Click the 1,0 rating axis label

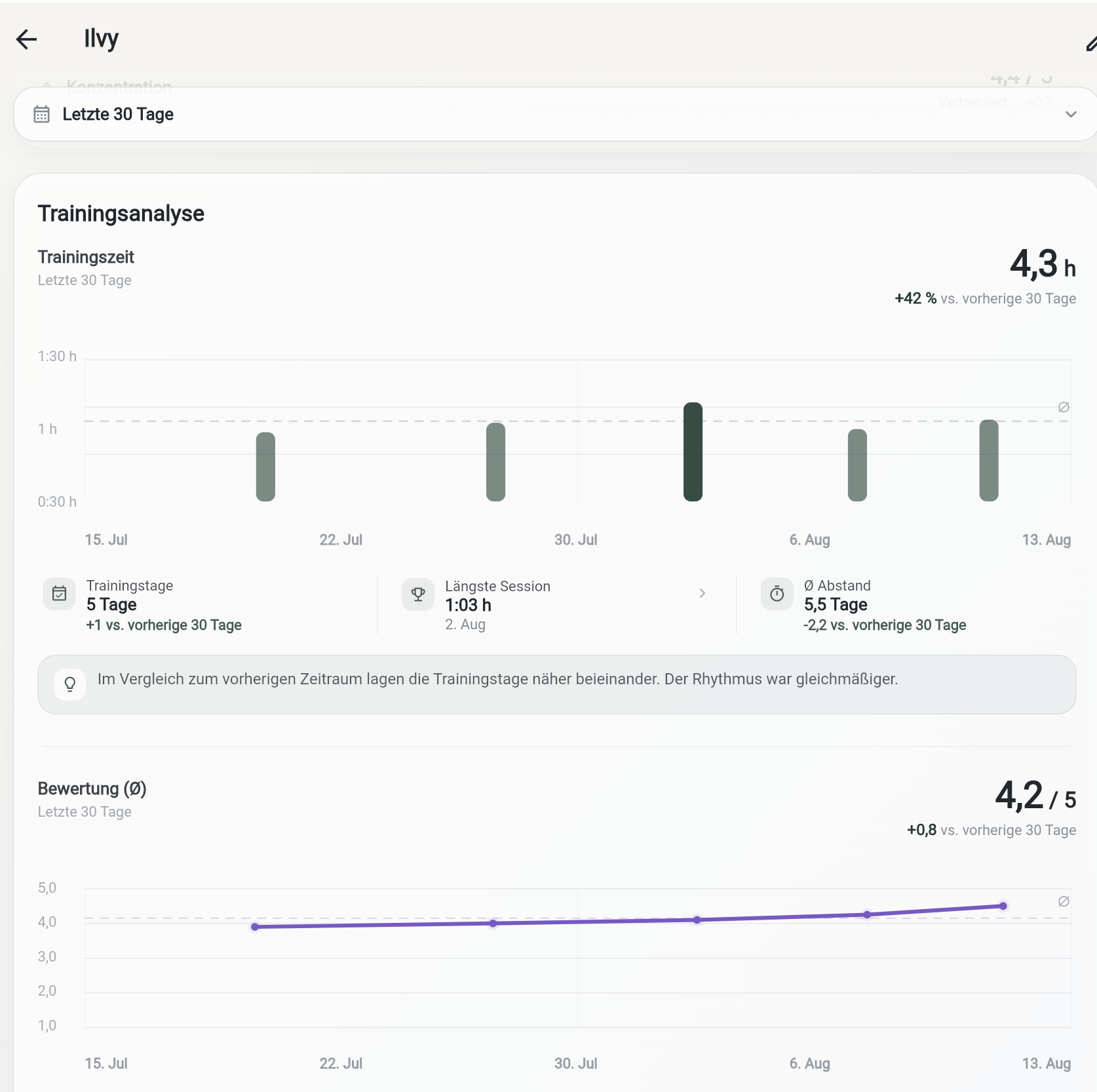click(47, 1025)
